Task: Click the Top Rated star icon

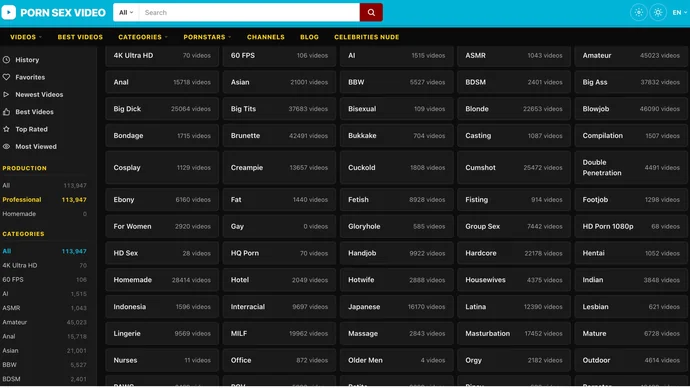Action: point(6,129)
